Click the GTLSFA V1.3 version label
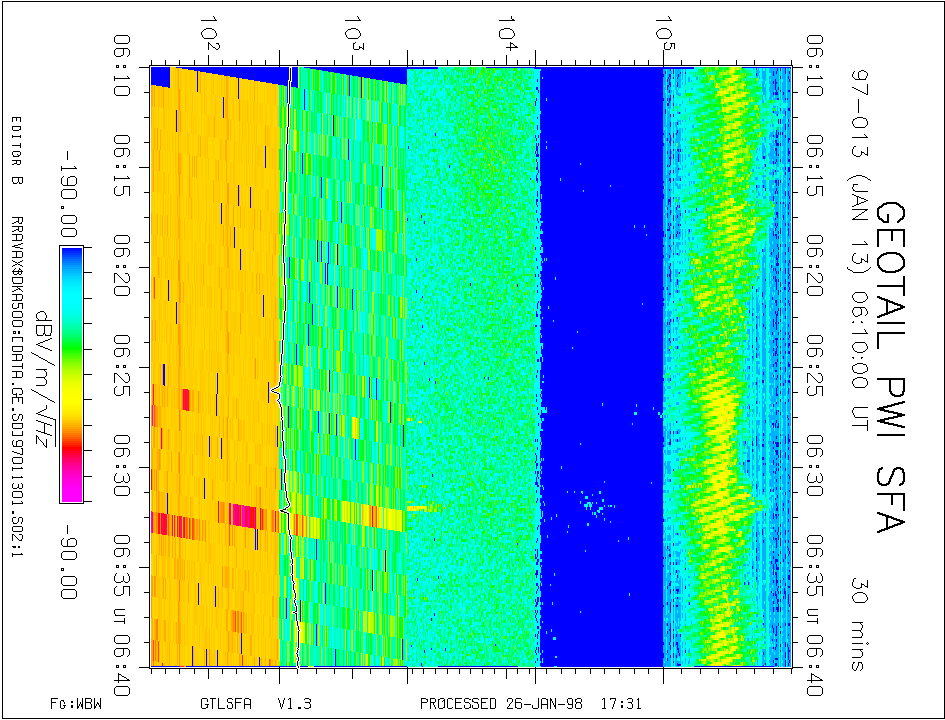The image size is (945, 720). [244, 703]
